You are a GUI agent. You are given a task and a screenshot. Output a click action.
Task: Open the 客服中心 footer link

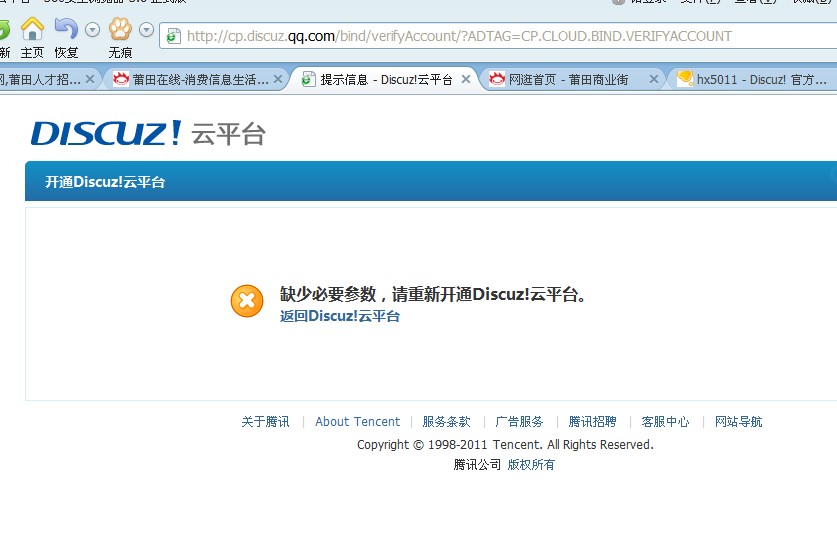click(666, 422)
